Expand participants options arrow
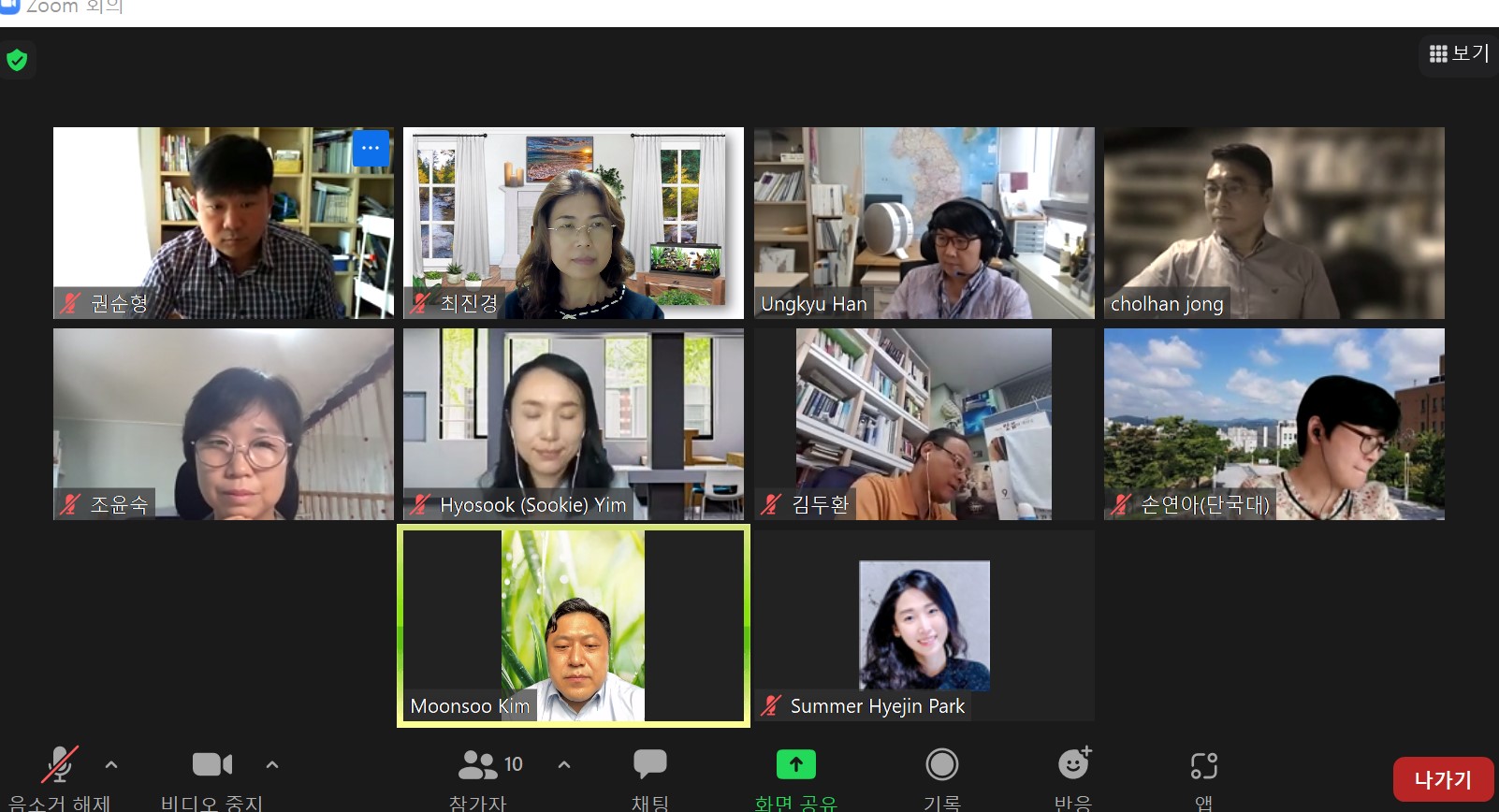Viewport: 1499px width, 812px height. click(x=564, y=765)
